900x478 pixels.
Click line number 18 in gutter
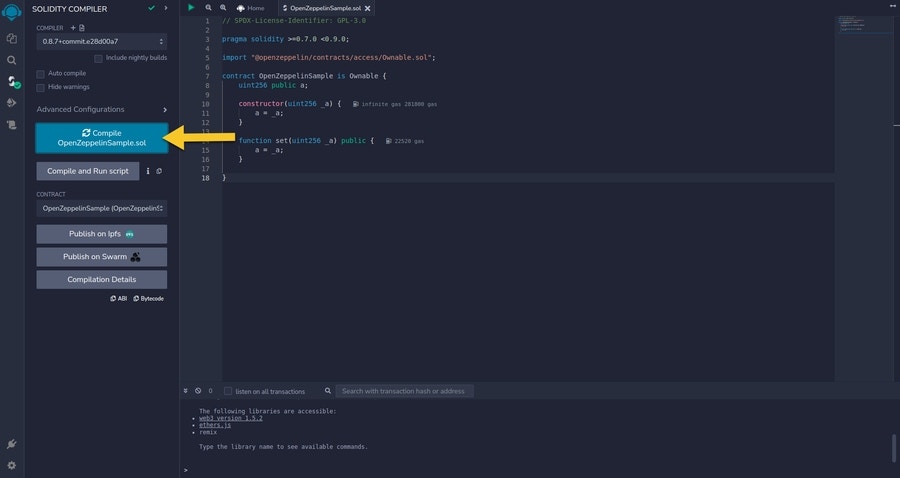click(x=205, y=178)
